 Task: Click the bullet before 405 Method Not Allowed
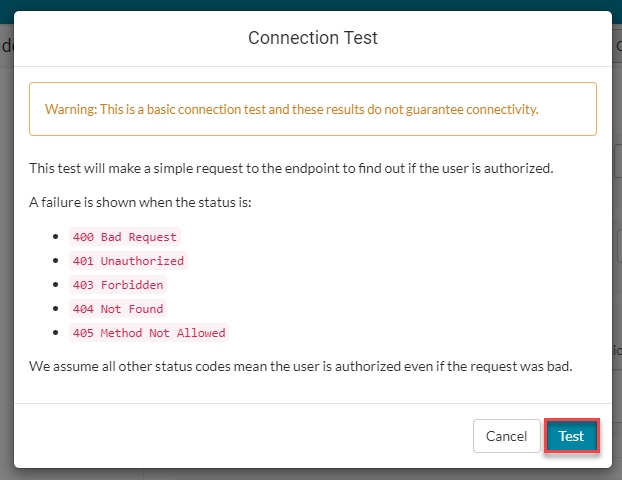coord(55,333)
